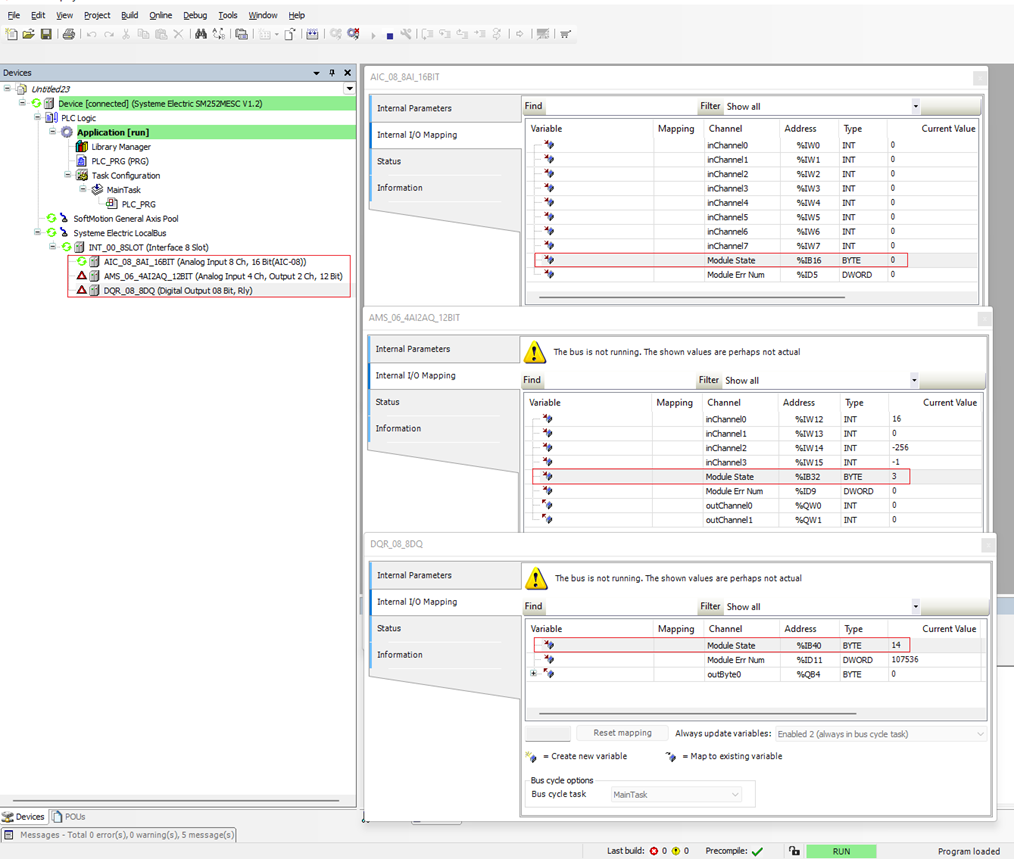Collapse the Task Configuration tree node
Screen dimensions: 1014x859
68,176
